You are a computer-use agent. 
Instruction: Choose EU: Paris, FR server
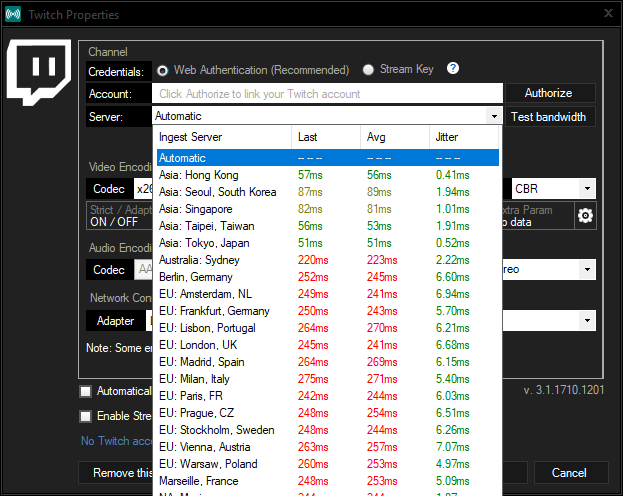(328, 396)
